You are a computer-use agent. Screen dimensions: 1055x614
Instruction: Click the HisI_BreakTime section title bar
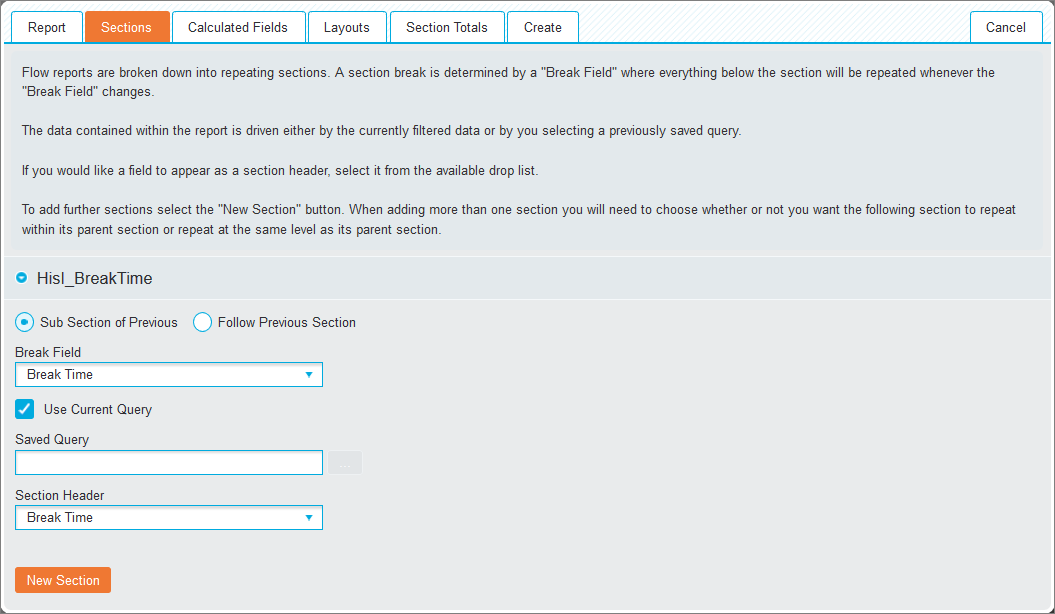pos(528,278)
